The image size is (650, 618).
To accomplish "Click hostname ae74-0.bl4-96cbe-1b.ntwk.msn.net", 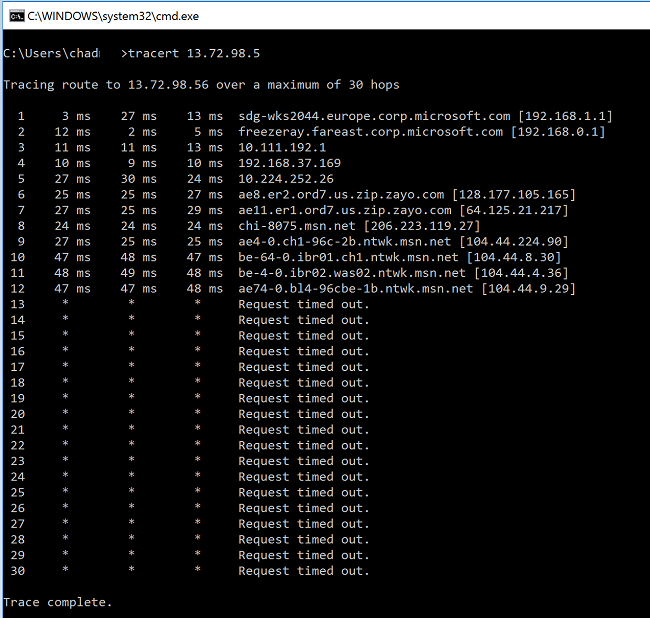I will (356, 289).
